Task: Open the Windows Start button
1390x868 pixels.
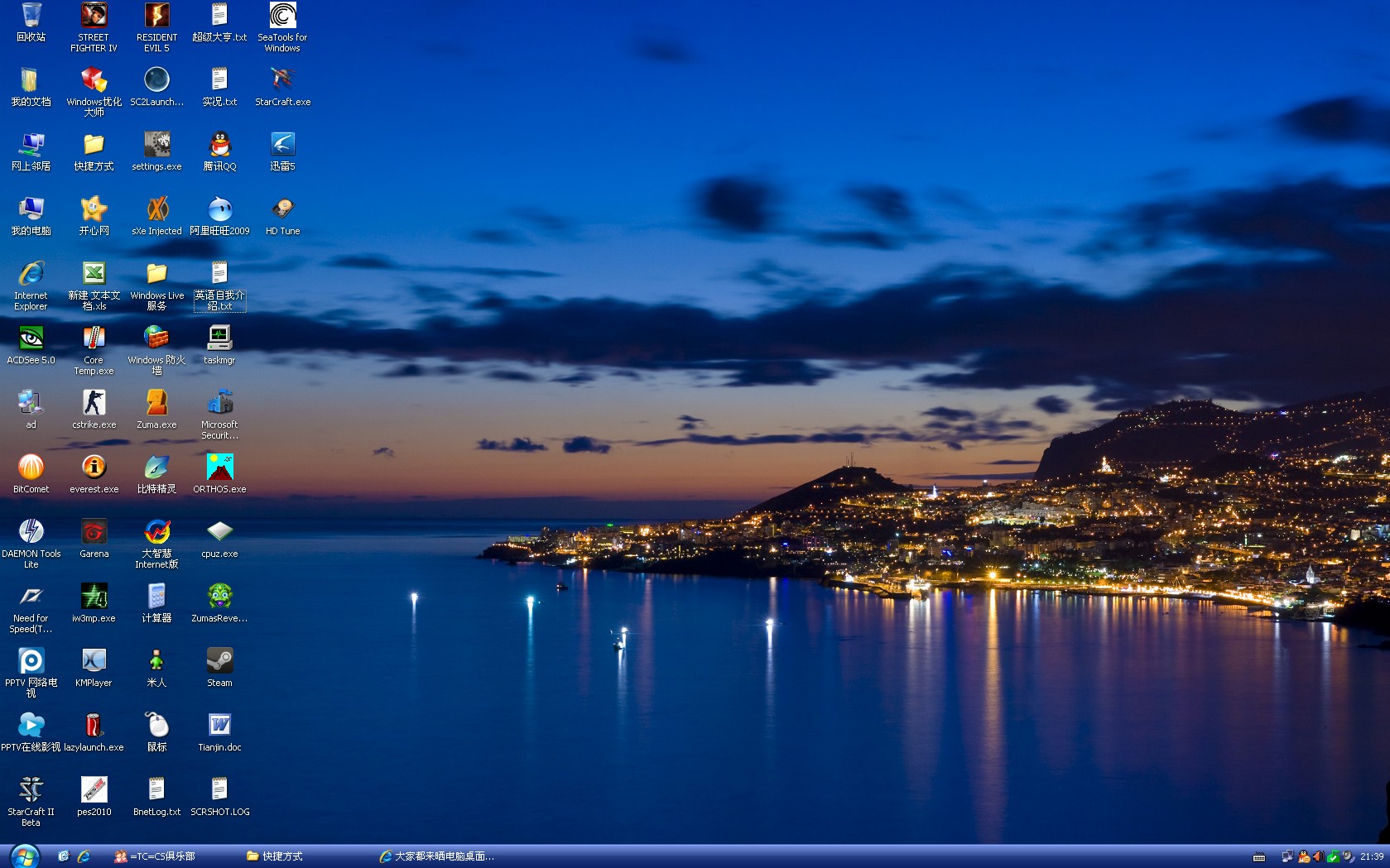Action: [x=25, y=856]
